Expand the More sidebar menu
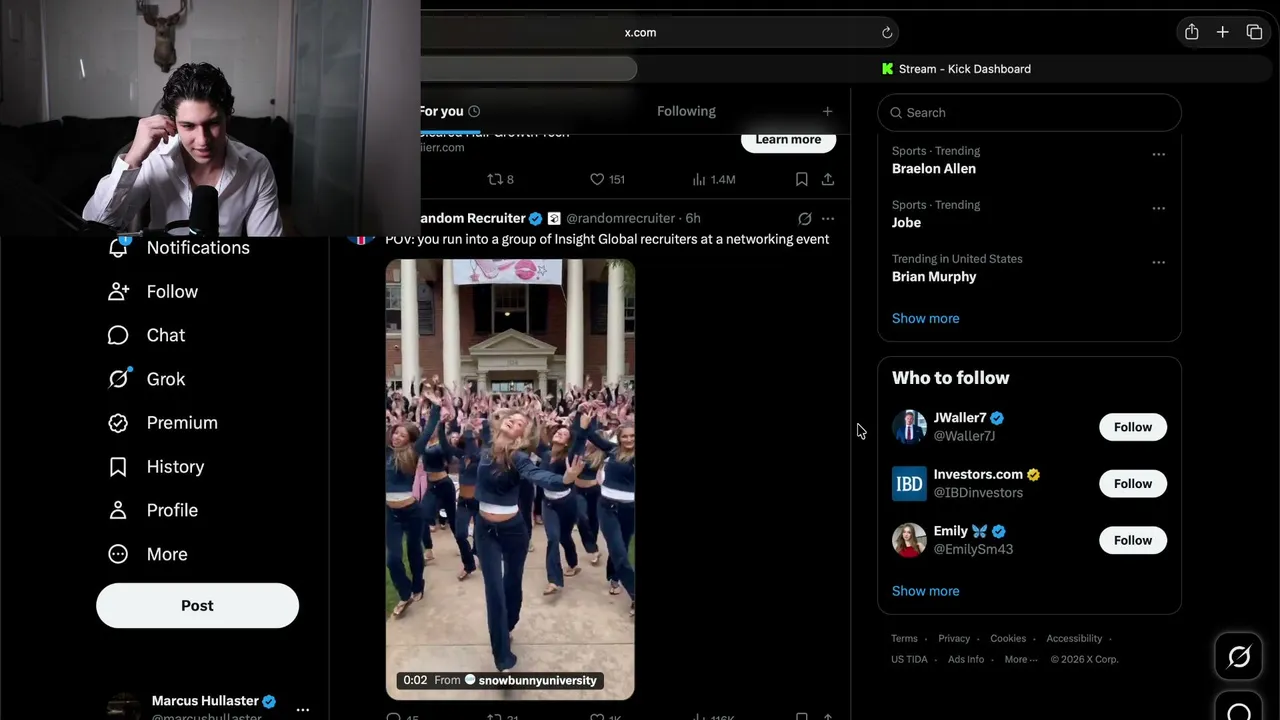This screenshot has width=1280, height=720. 147,554
